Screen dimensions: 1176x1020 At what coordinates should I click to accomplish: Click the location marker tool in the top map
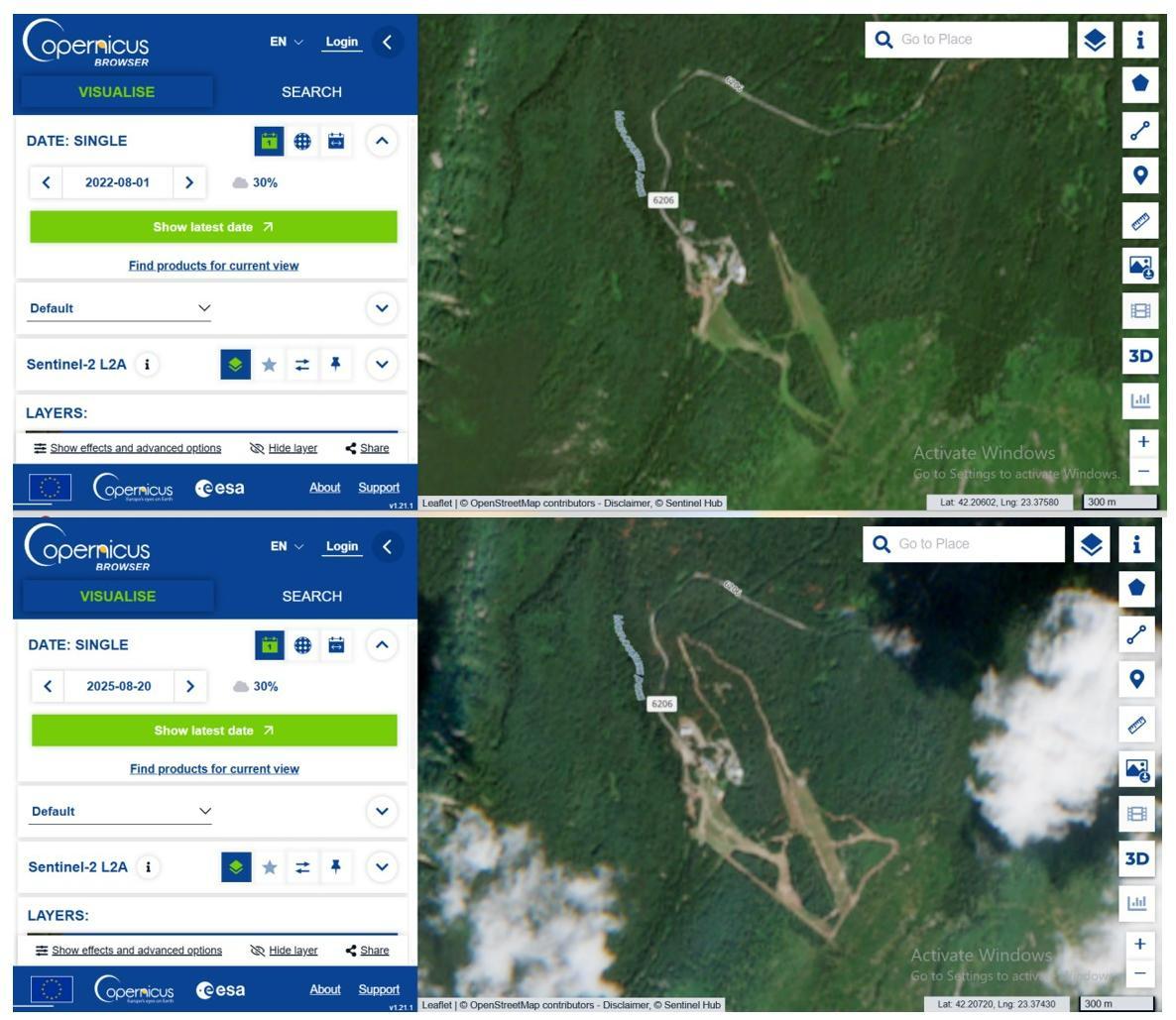click(1140, 175)
